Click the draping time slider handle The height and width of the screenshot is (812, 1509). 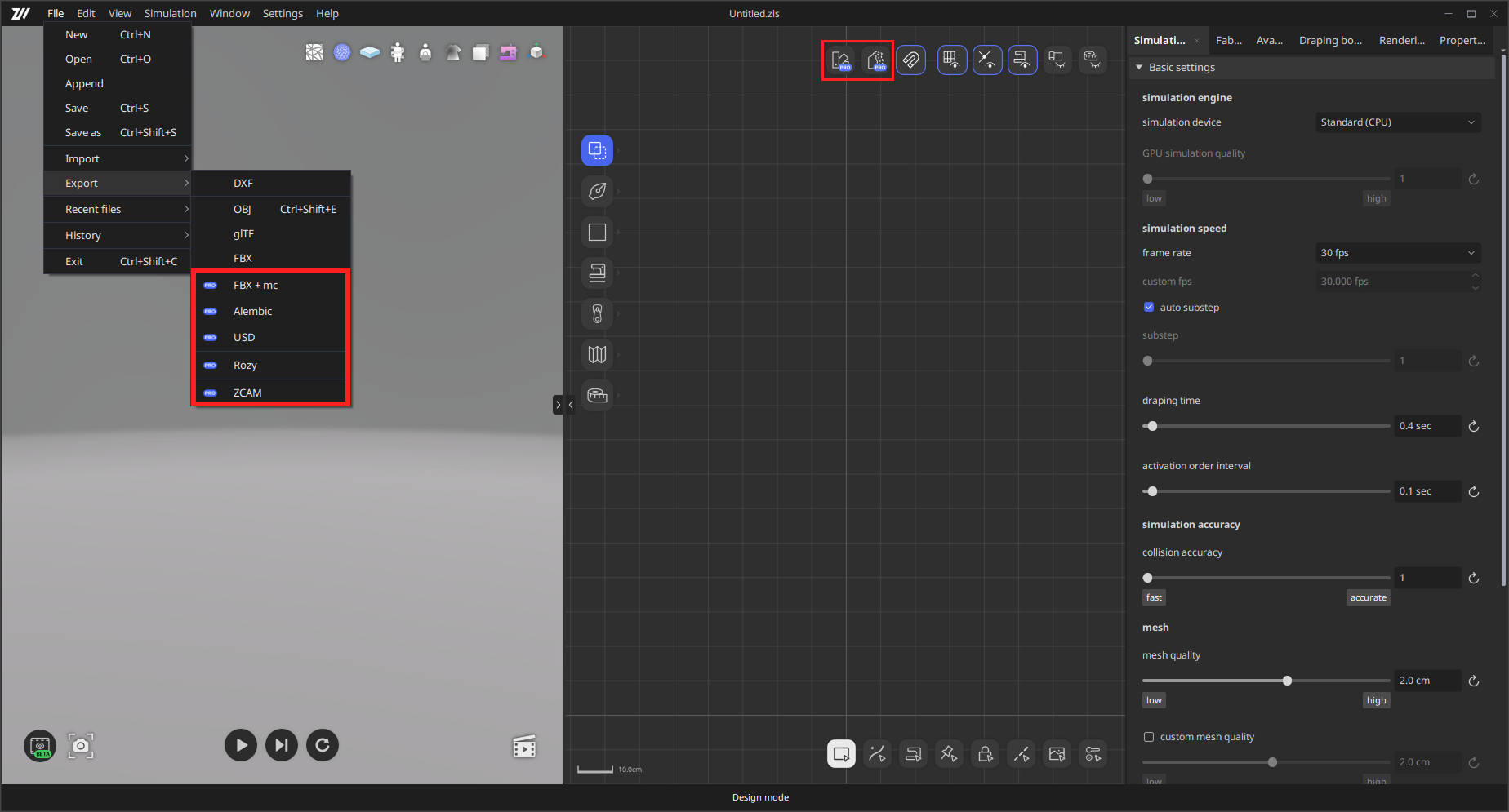click(1152, 426)
